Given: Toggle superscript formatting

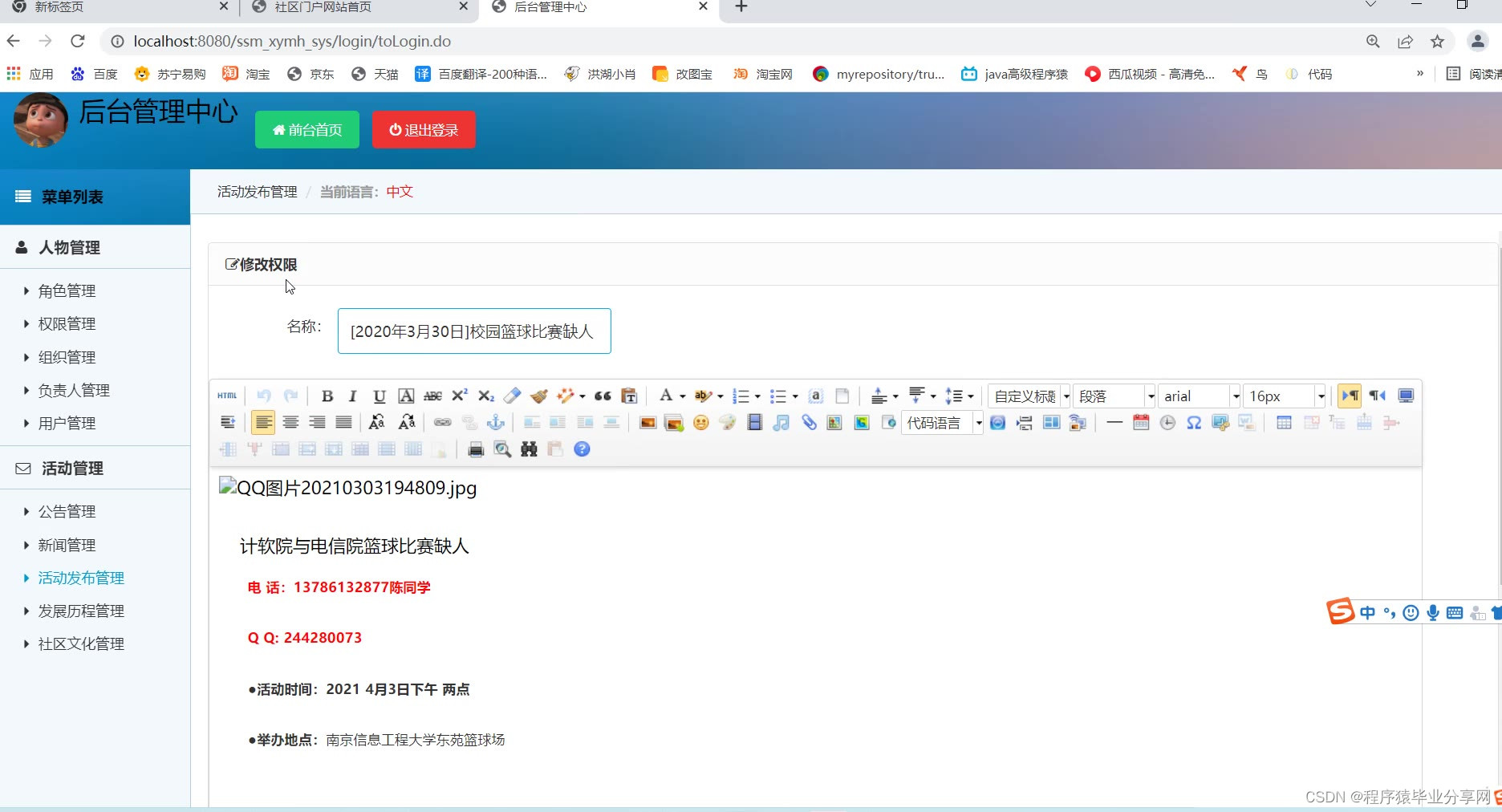Looking at the screenshot, I should pyautogui.click(x=459, y=396).
